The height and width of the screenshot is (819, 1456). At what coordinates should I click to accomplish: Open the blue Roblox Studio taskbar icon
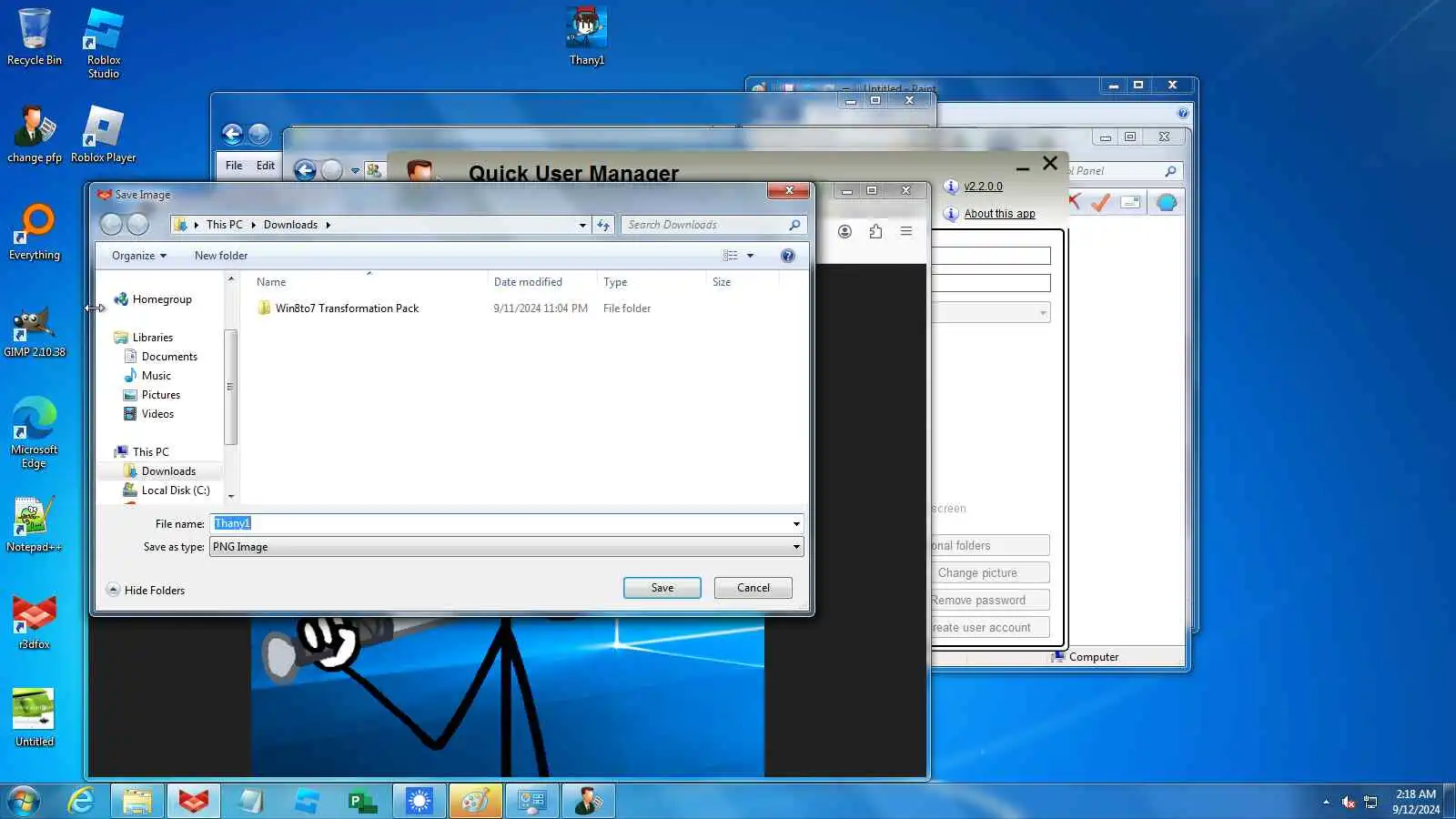307,801
